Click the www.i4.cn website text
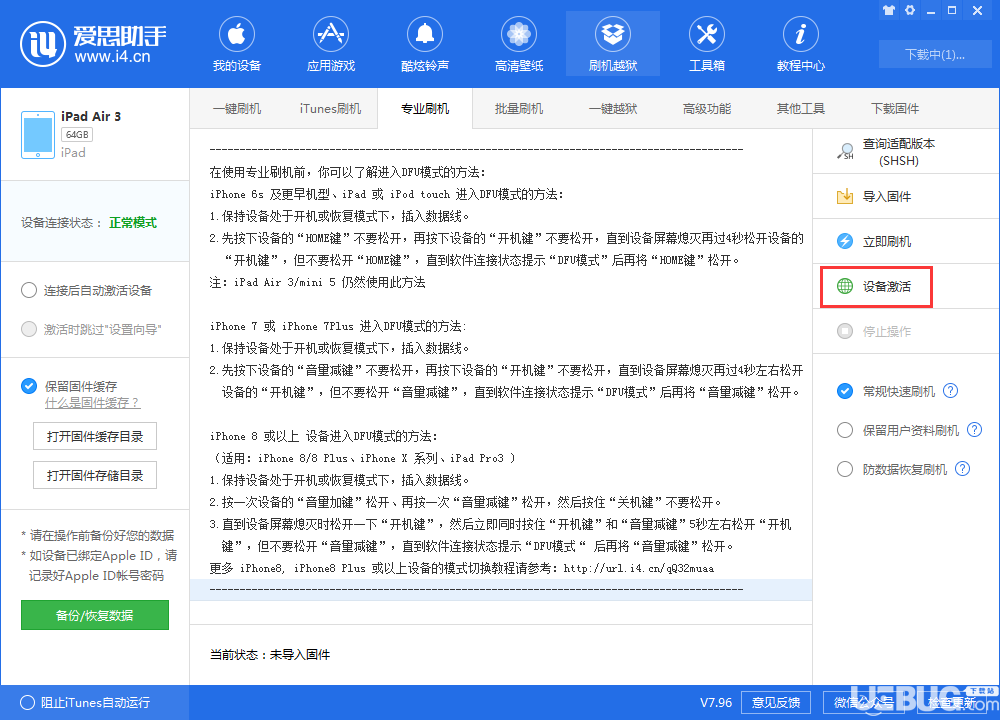Screen dimensions: 1000x720 click(112, 57)
